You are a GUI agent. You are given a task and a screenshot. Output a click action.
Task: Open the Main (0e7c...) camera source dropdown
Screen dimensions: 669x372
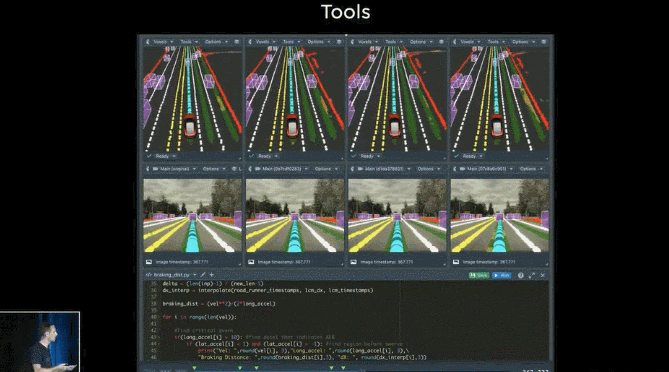click(x=284, y=169)
